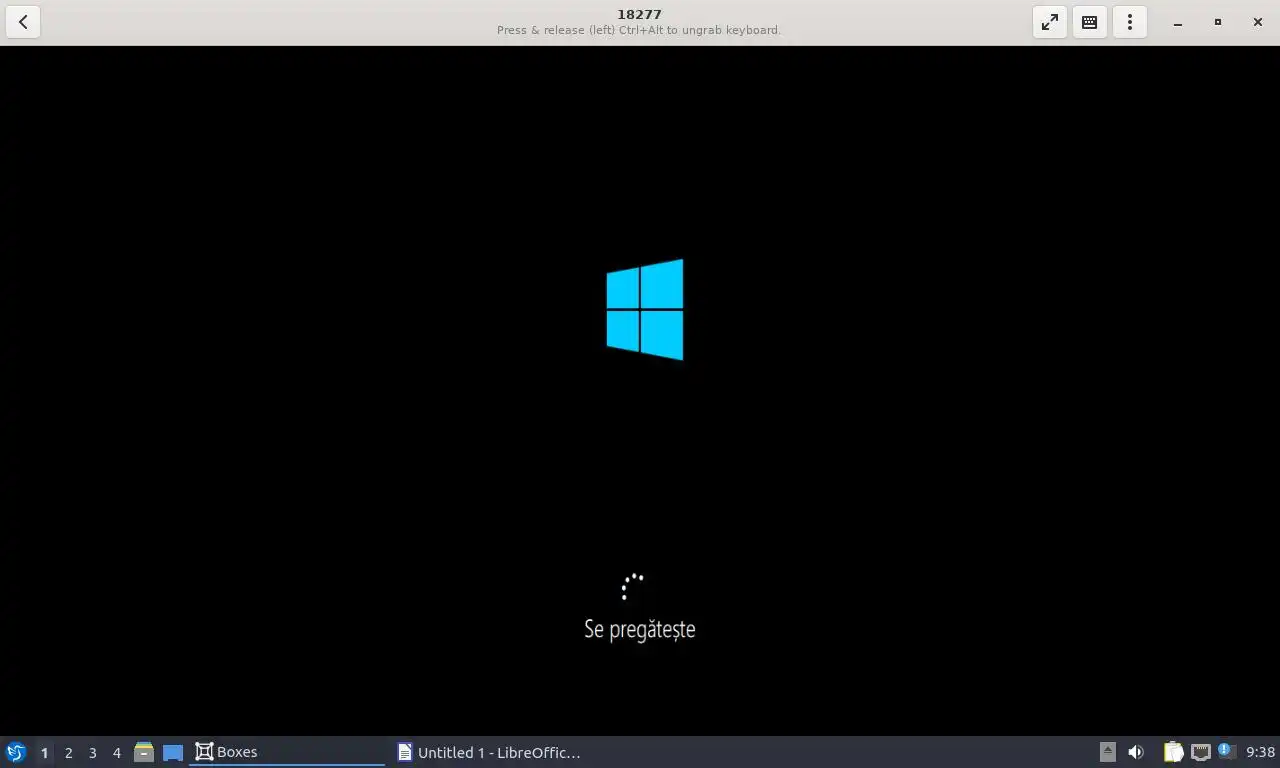Expand the system tray arrow
This screenshot has height=768, width=1280.
coord(1107,752)
